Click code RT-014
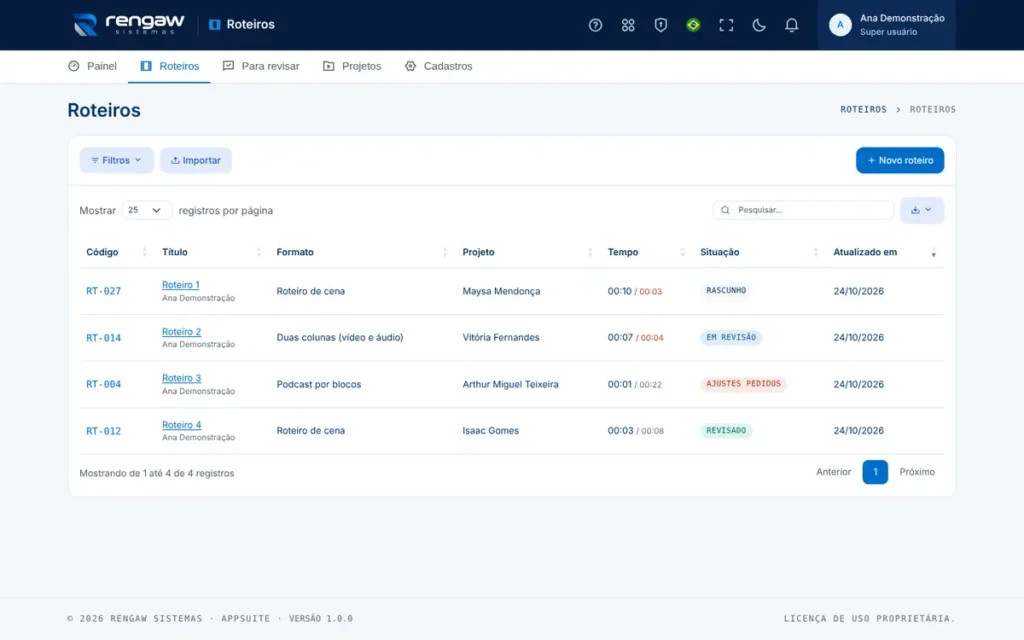The width and height of the screenshot is (1024, 640). pyautogui.click(x=104, y=338)
